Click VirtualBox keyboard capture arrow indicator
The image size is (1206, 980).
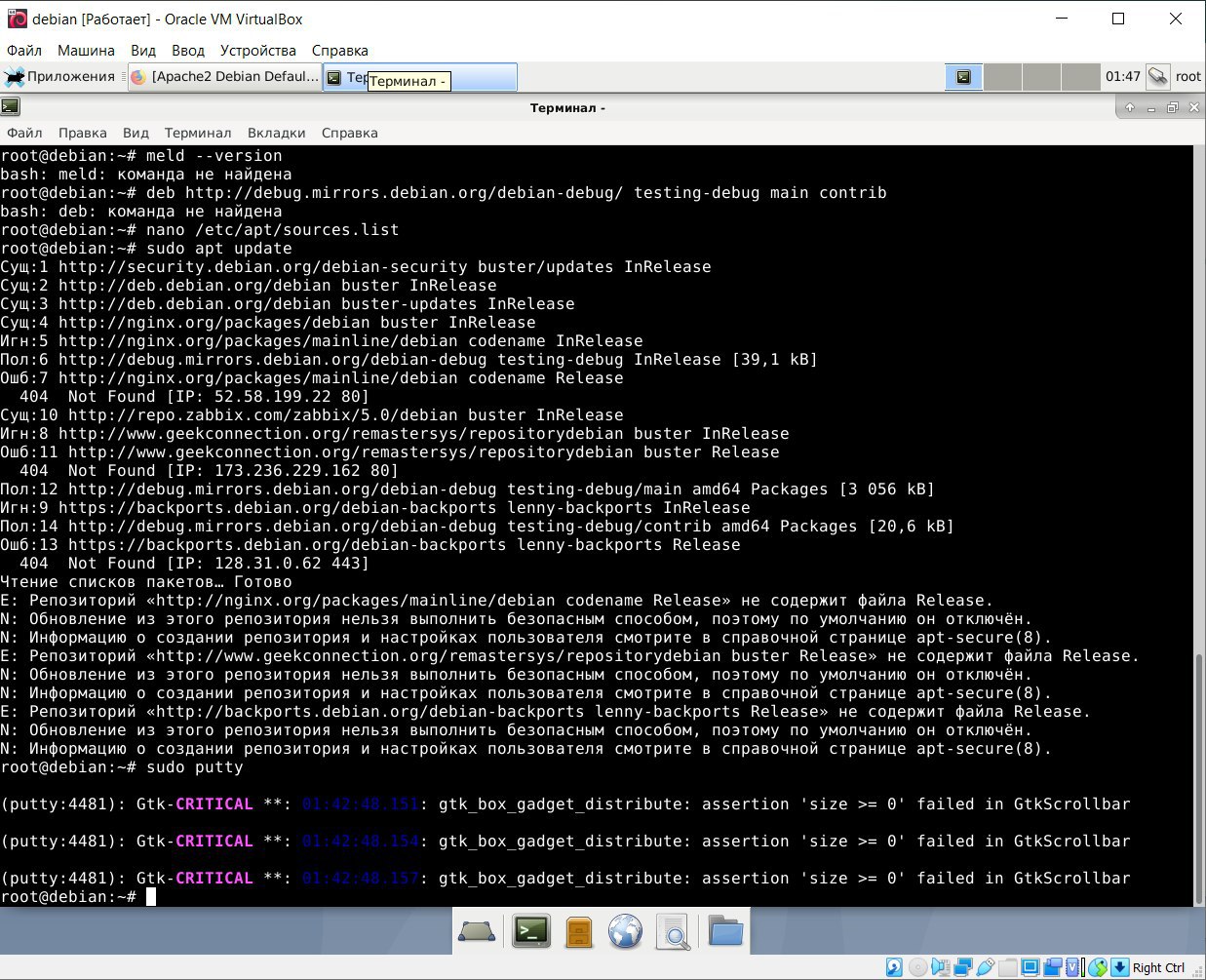click(x=1120, y=967)
